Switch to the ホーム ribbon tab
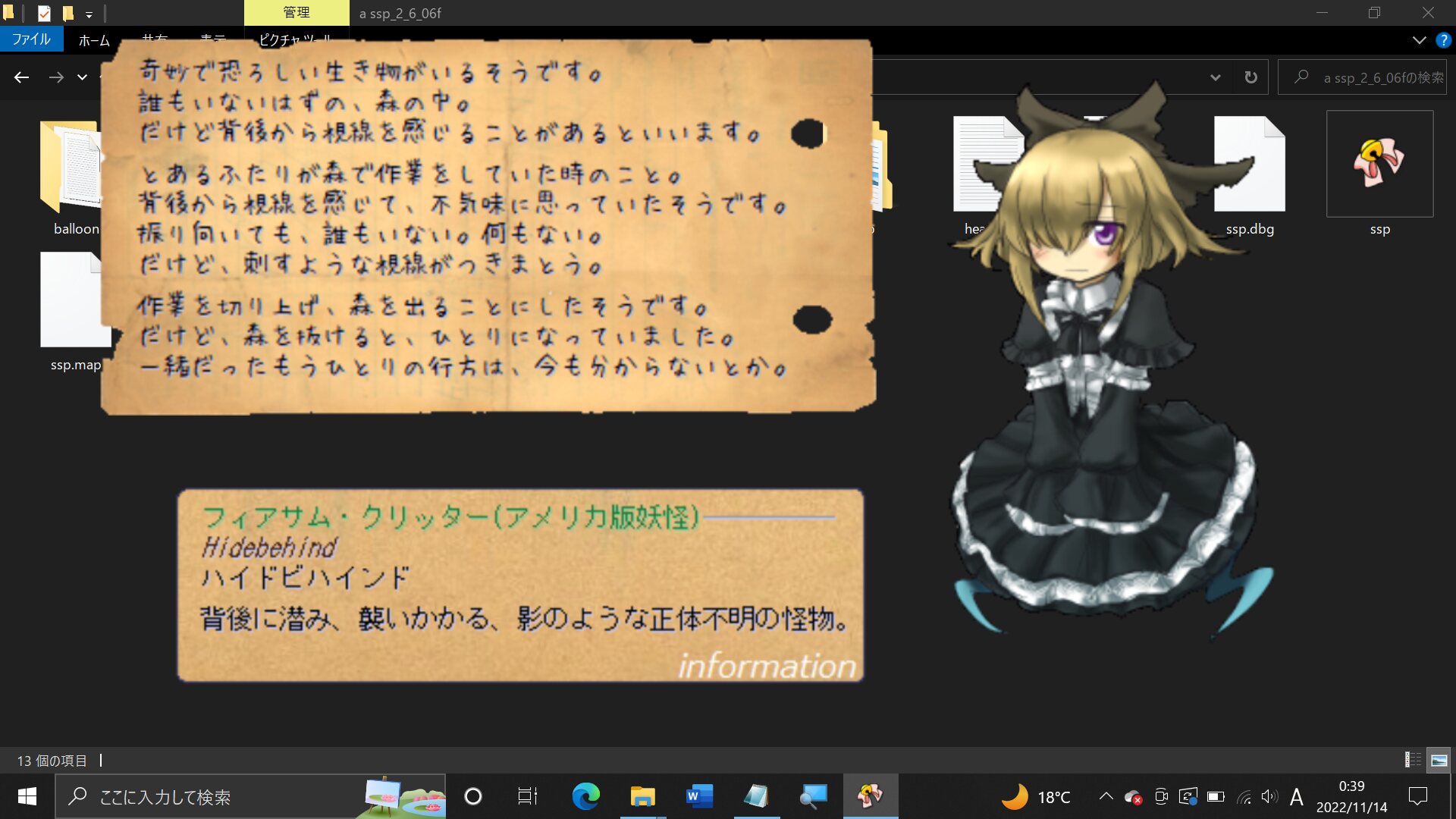The height and width of the screenshot is (819, 1456). point(94,40)
